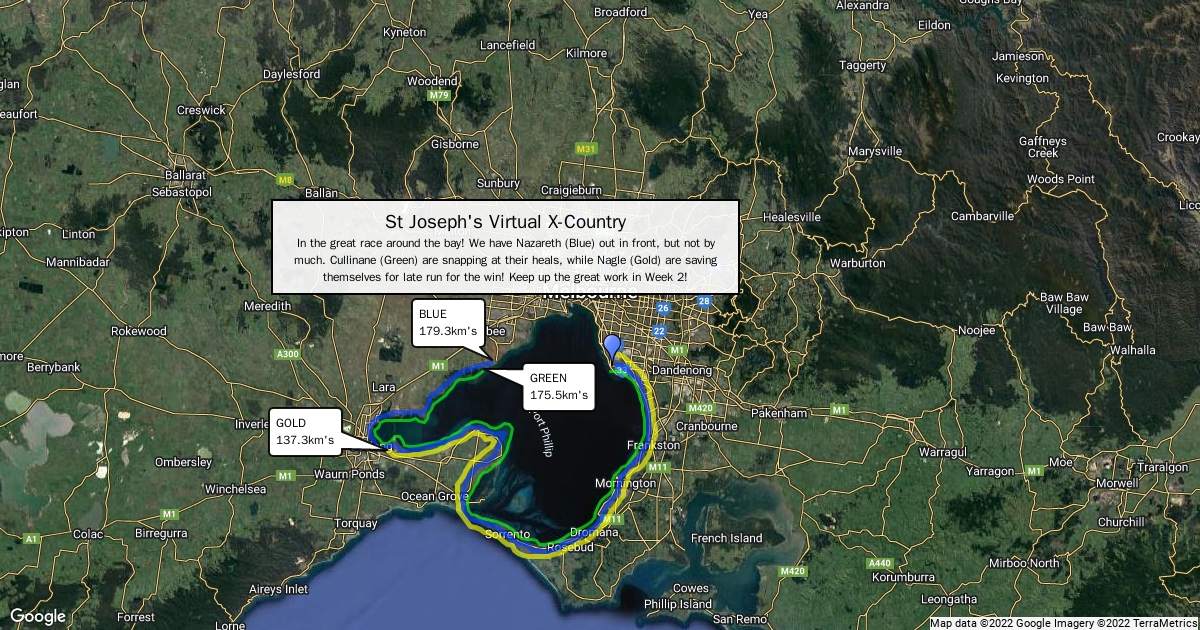Click the A1 road shield near Colac
The width and height of the screenshot is (1200, 630).
[x=32, y=538]
